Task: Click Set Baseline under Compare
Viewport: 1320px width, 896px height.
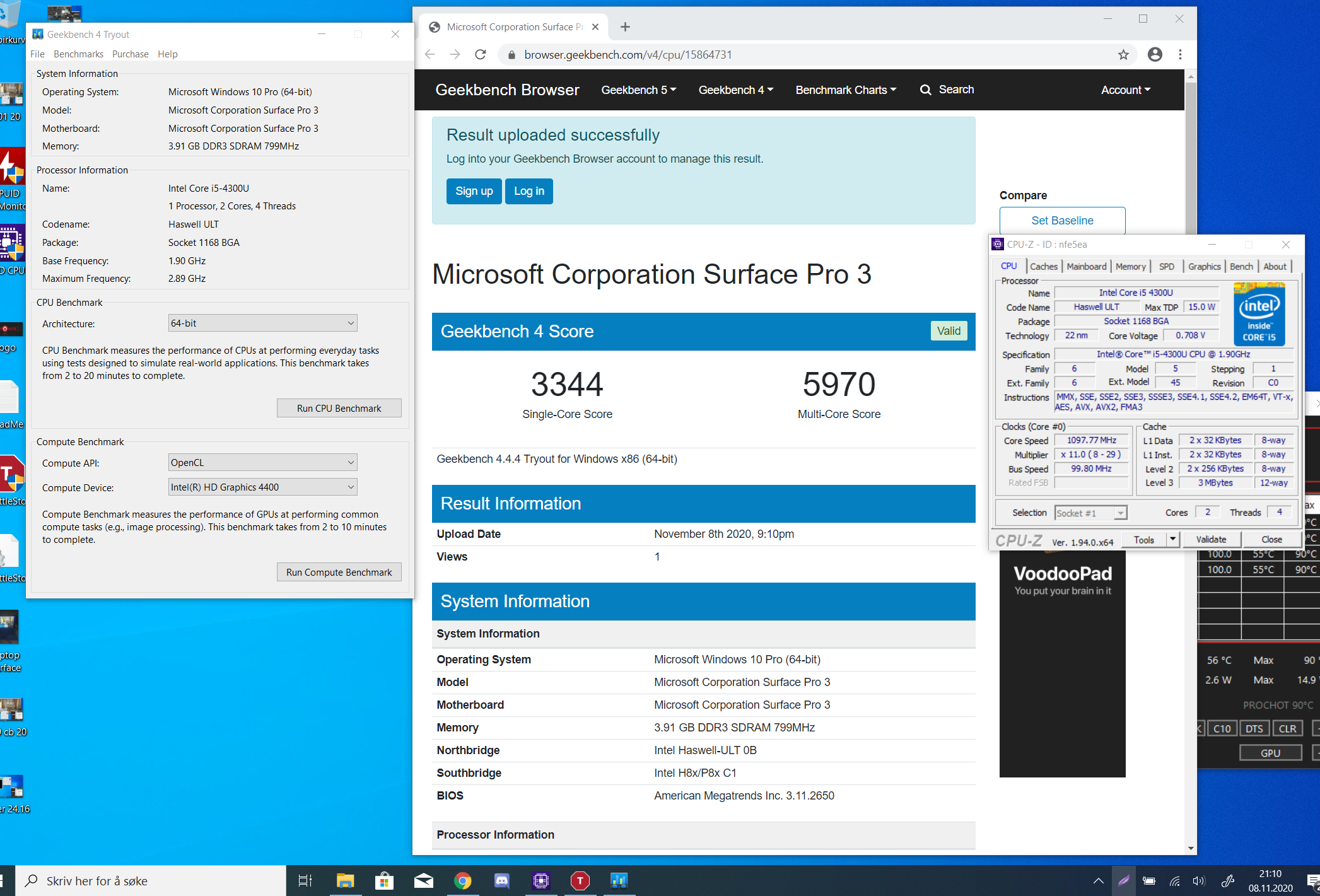Action: coord(1062,221)
